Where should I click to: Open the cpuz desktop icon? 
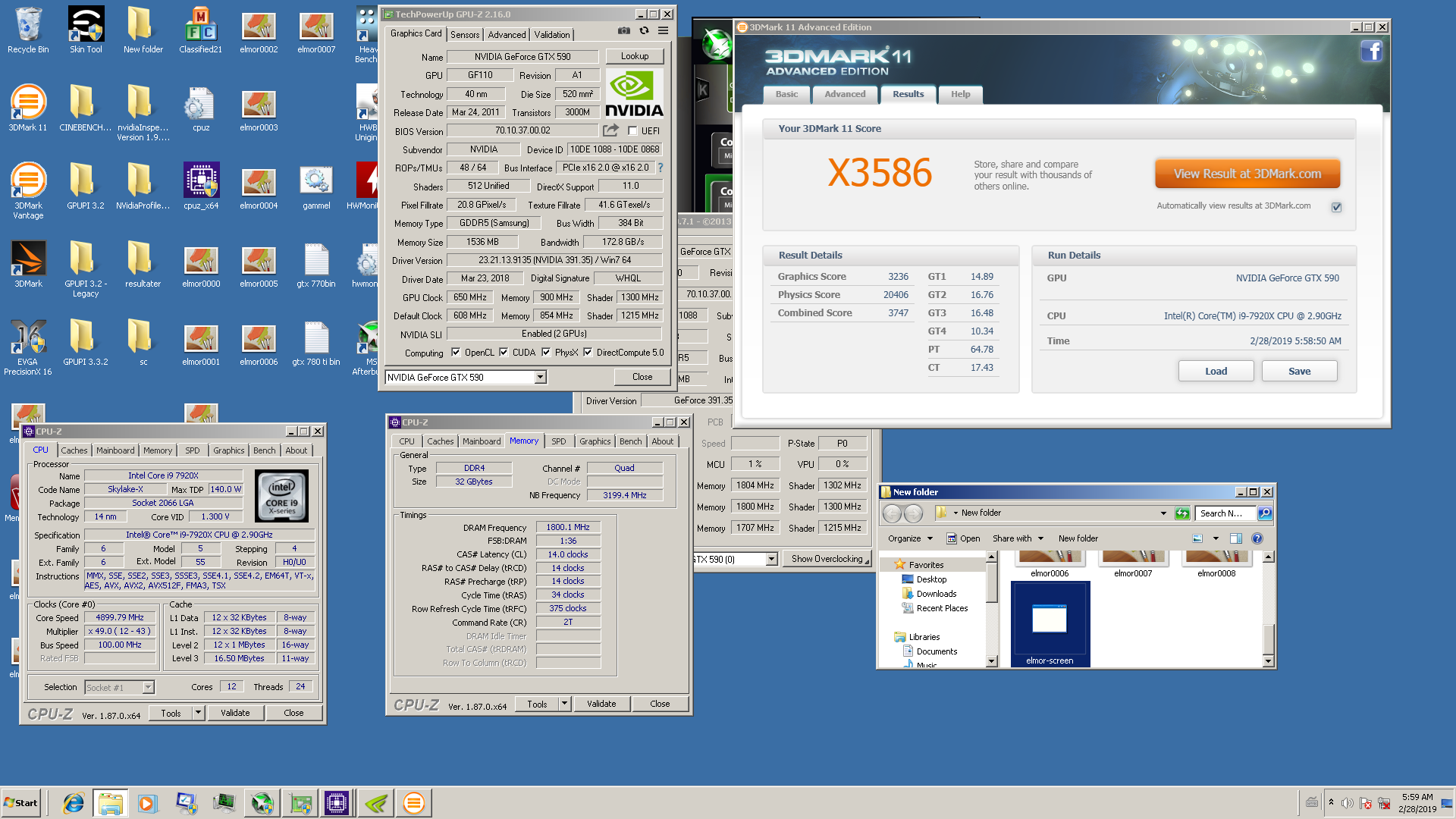point(201,108)
